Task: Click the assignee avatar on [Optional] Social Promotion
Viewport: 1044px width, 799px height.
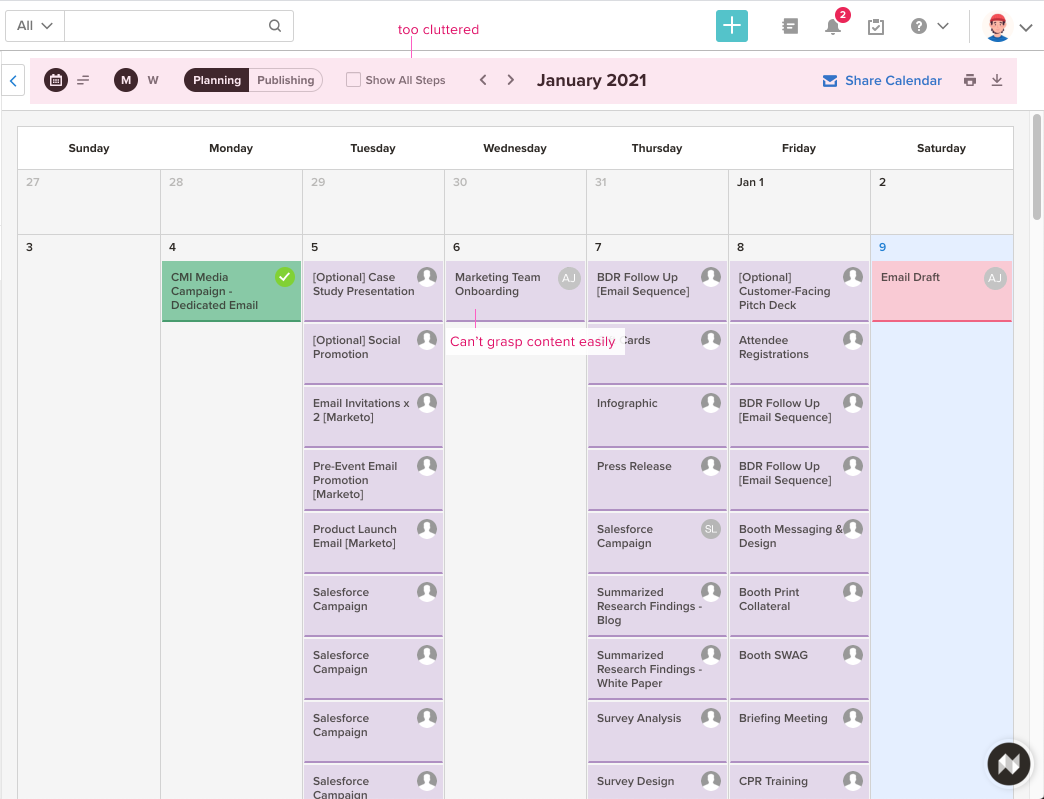Action: click(x=427, y=340)
